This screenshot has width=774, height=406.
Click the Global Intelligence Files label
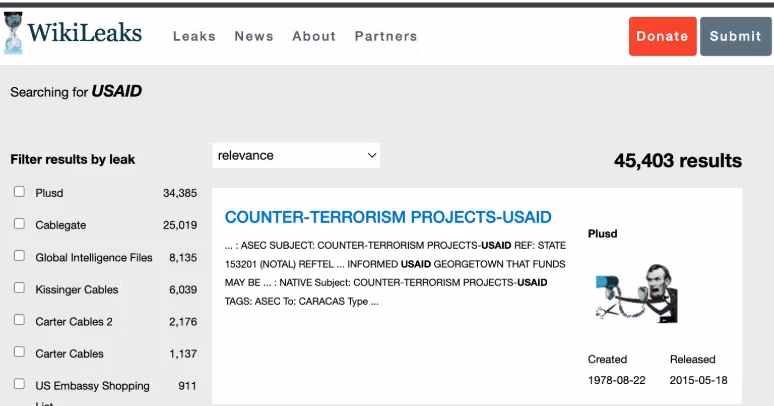[94, 257]
